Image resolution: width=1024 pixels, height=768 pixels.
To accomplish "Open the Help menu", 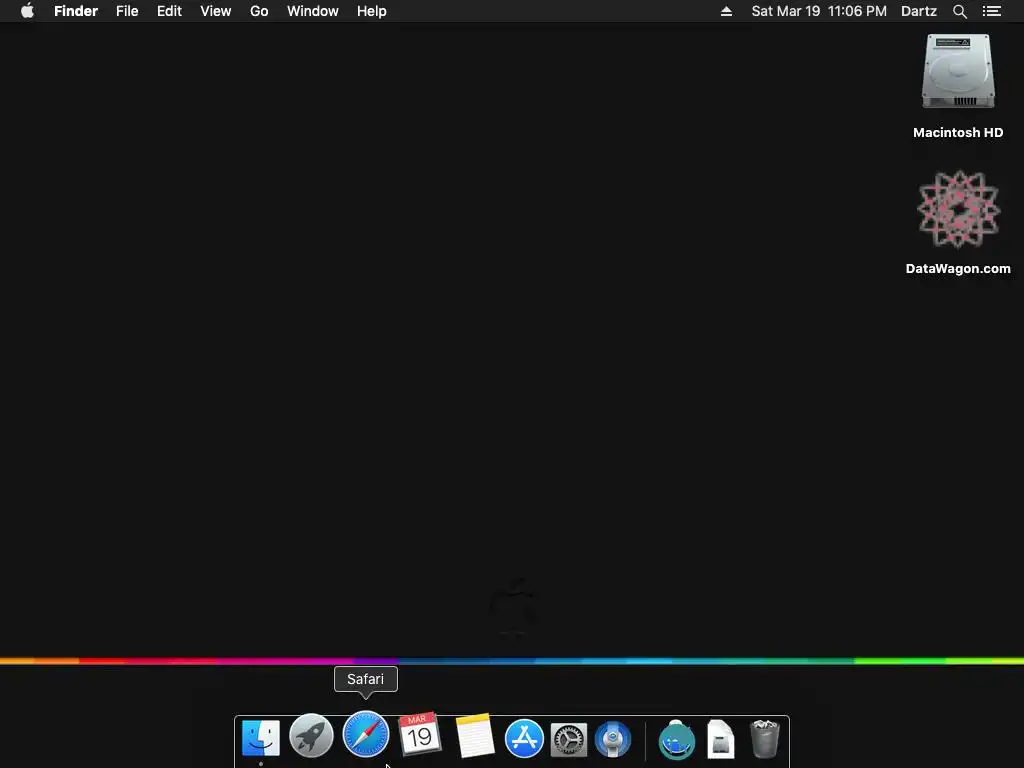I will [372, 11].
